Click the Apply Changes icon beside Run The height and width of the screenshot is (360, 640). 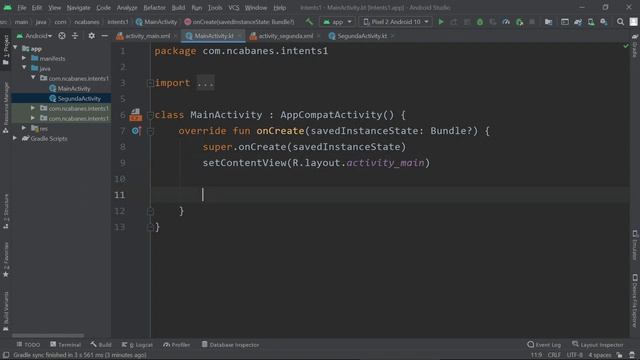454,22
